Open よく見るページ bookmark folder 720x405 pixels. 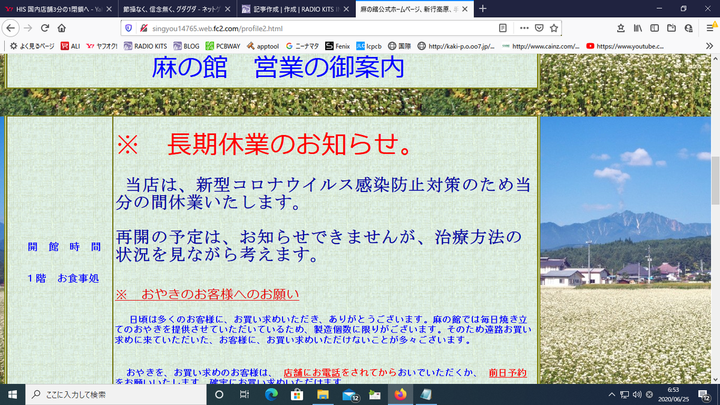pos(32,46)
